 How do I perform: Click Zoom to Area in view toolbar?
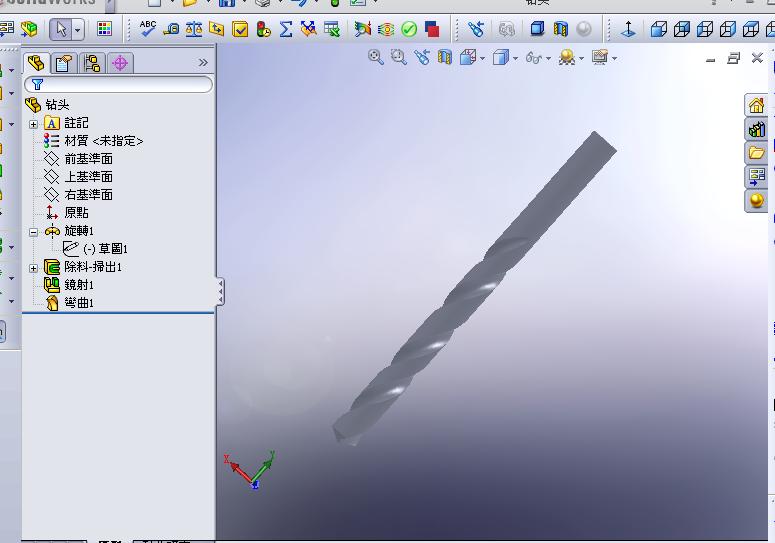coord(398,57)
